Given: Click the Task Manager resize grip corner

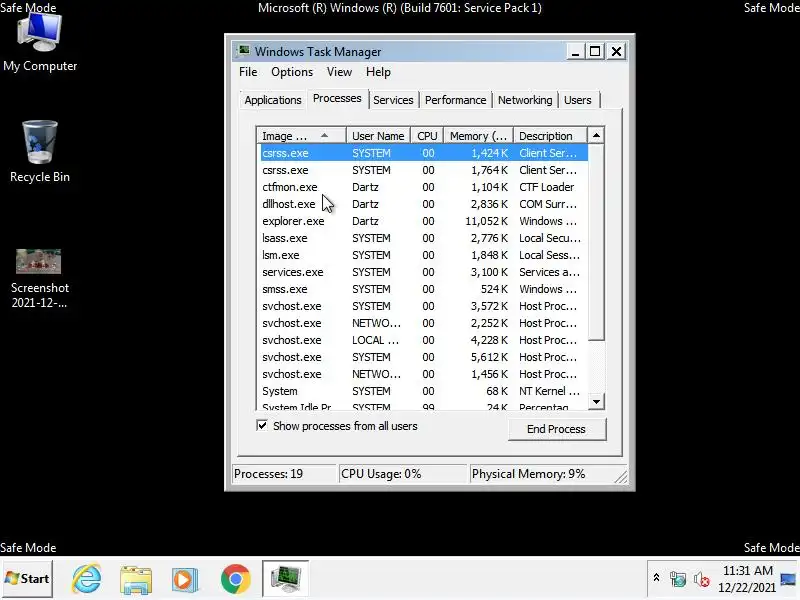Looking at the screenshot, I should coord(621,477).
